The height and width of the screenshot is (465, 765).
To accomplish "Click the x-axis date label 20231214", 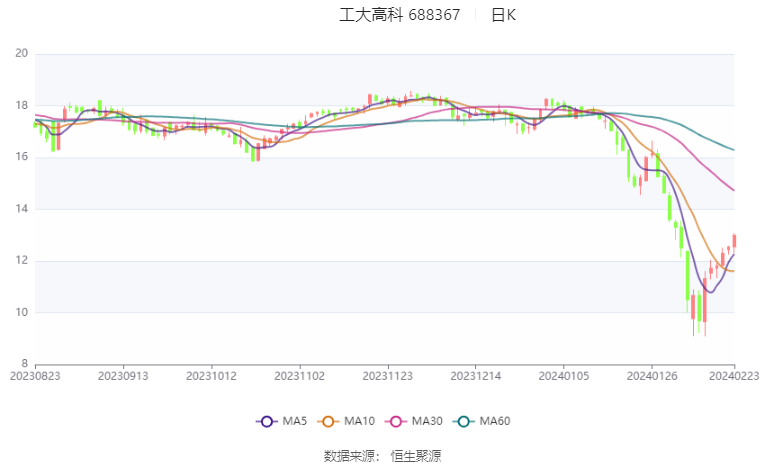I will 476,376.
